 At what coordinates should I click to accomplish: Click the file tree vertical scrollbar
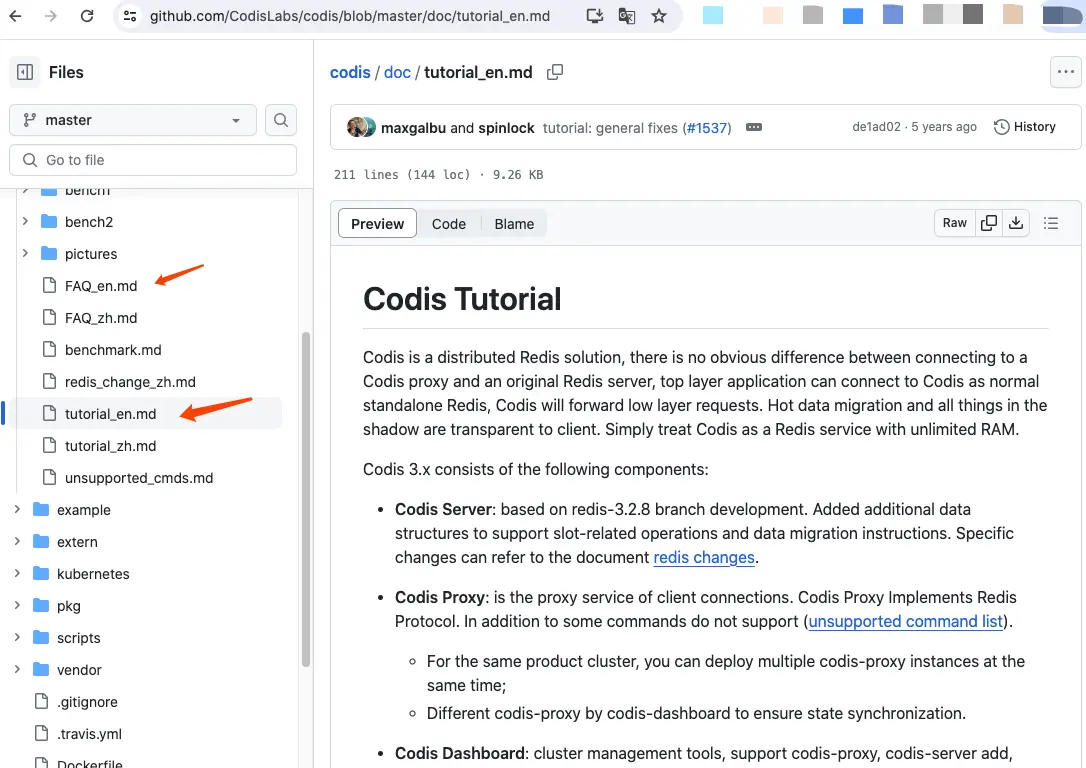[305, 499]
